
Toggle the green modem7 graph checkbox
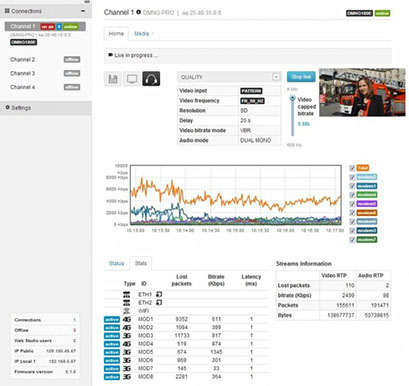click(x=352, y=240)
